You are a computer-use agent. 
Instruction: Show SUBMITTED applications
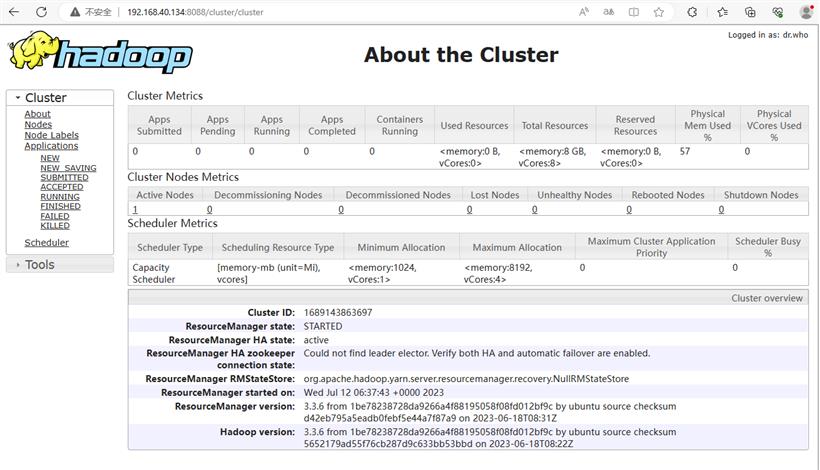click(x=64, y=177)
